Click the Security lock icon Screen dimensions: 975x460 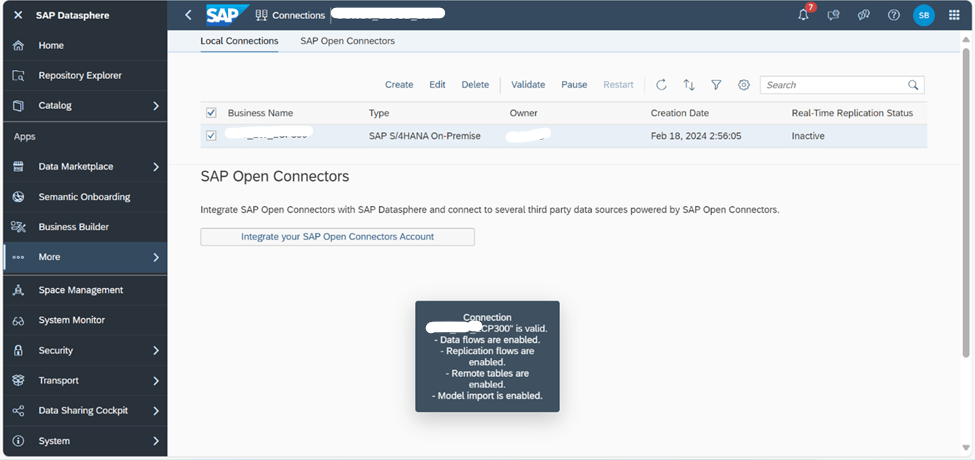pyautogui.click(x=19, y=351)
